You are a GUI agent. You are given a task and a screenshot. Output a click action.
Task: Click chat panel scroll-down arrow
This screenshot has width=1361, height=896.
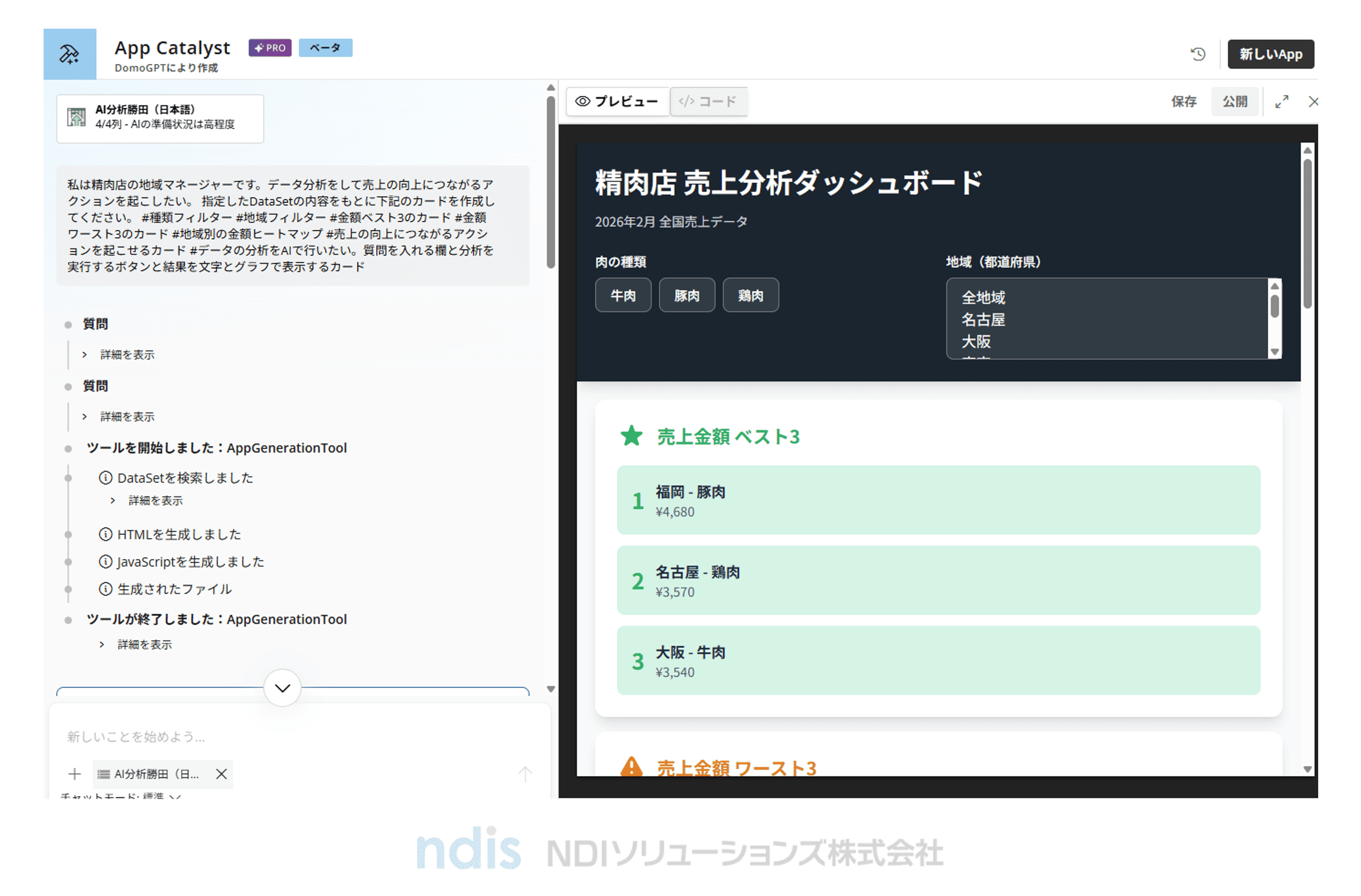point(551,689)
